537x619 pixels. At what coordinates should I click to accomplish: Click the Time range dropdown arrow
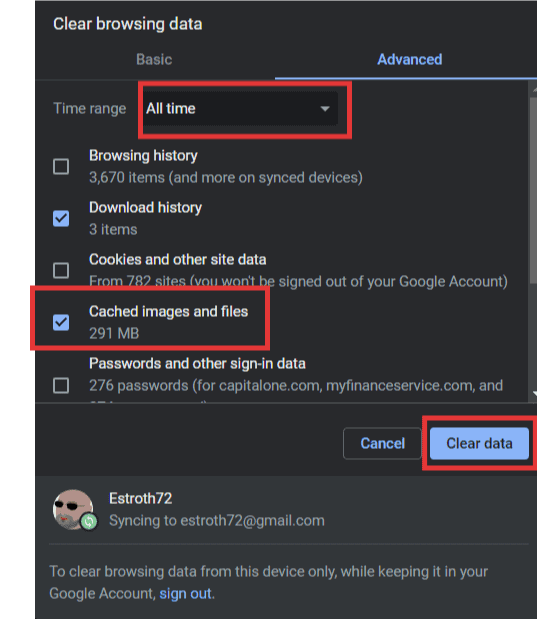325,109
